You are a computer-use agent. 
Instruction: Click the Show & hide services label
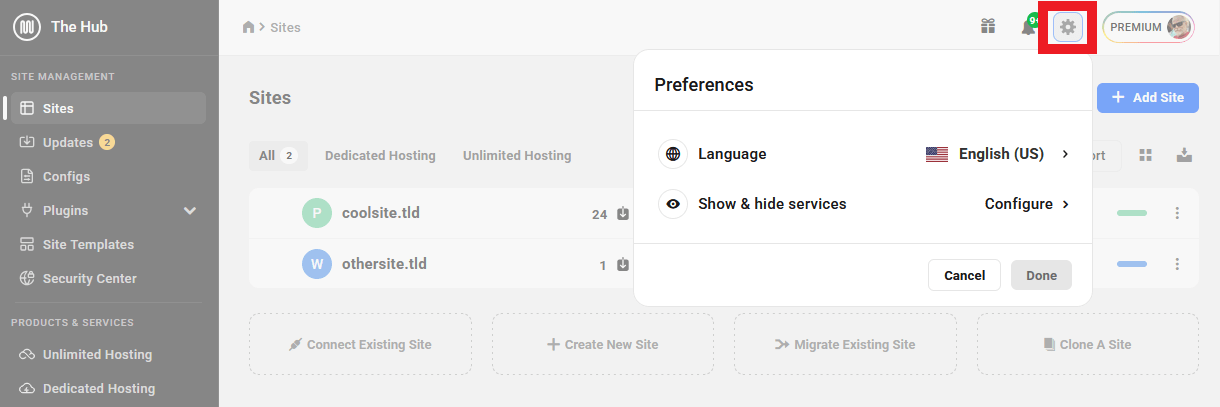[772, 204]
